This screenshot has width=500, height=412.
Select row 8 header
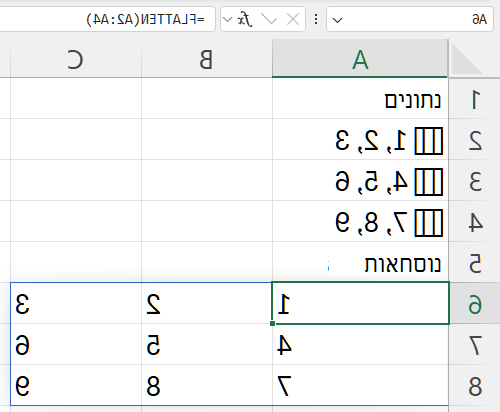(475, 385)
